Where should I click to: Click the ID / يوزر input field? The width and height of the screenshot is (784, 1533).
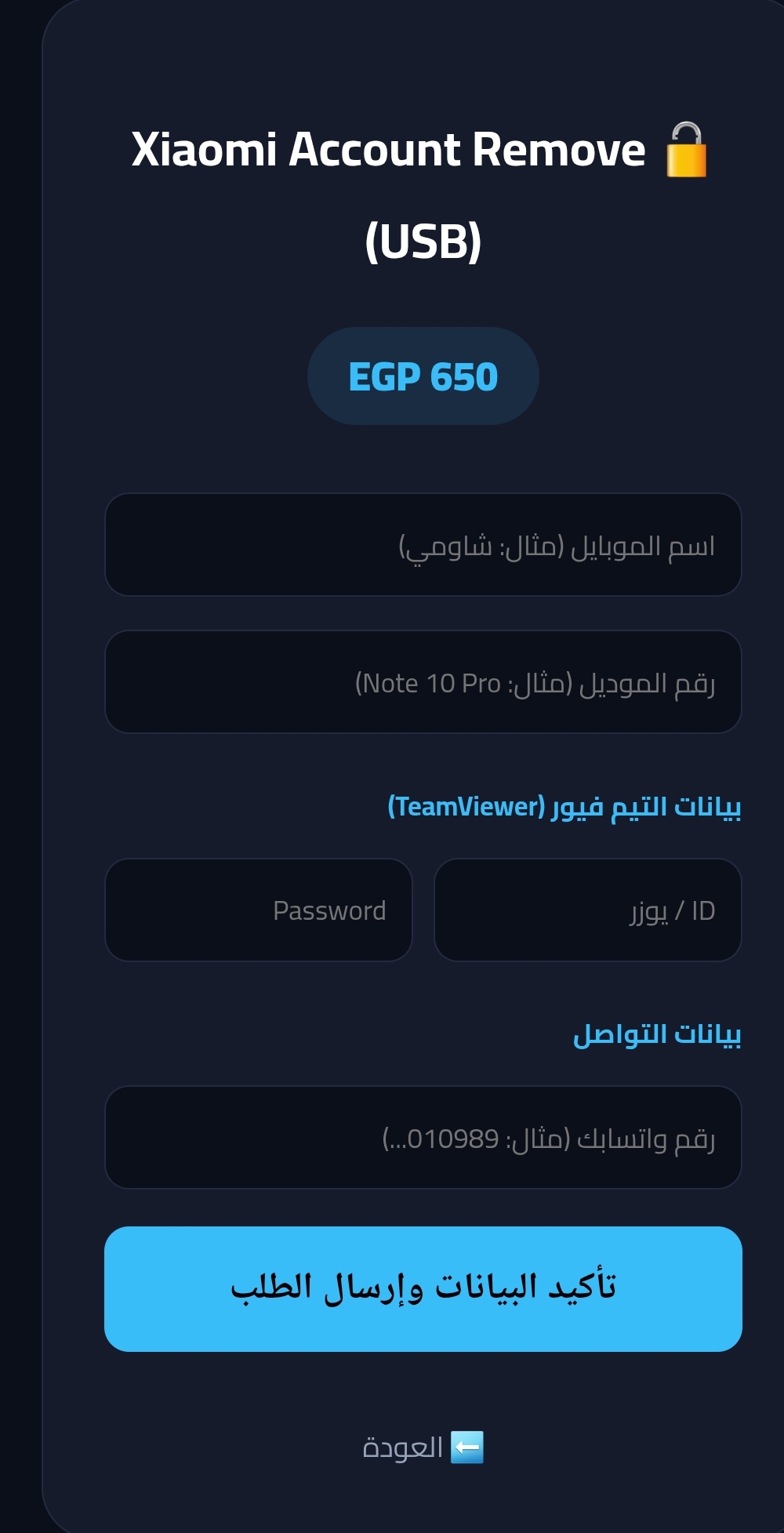point(588,910)
